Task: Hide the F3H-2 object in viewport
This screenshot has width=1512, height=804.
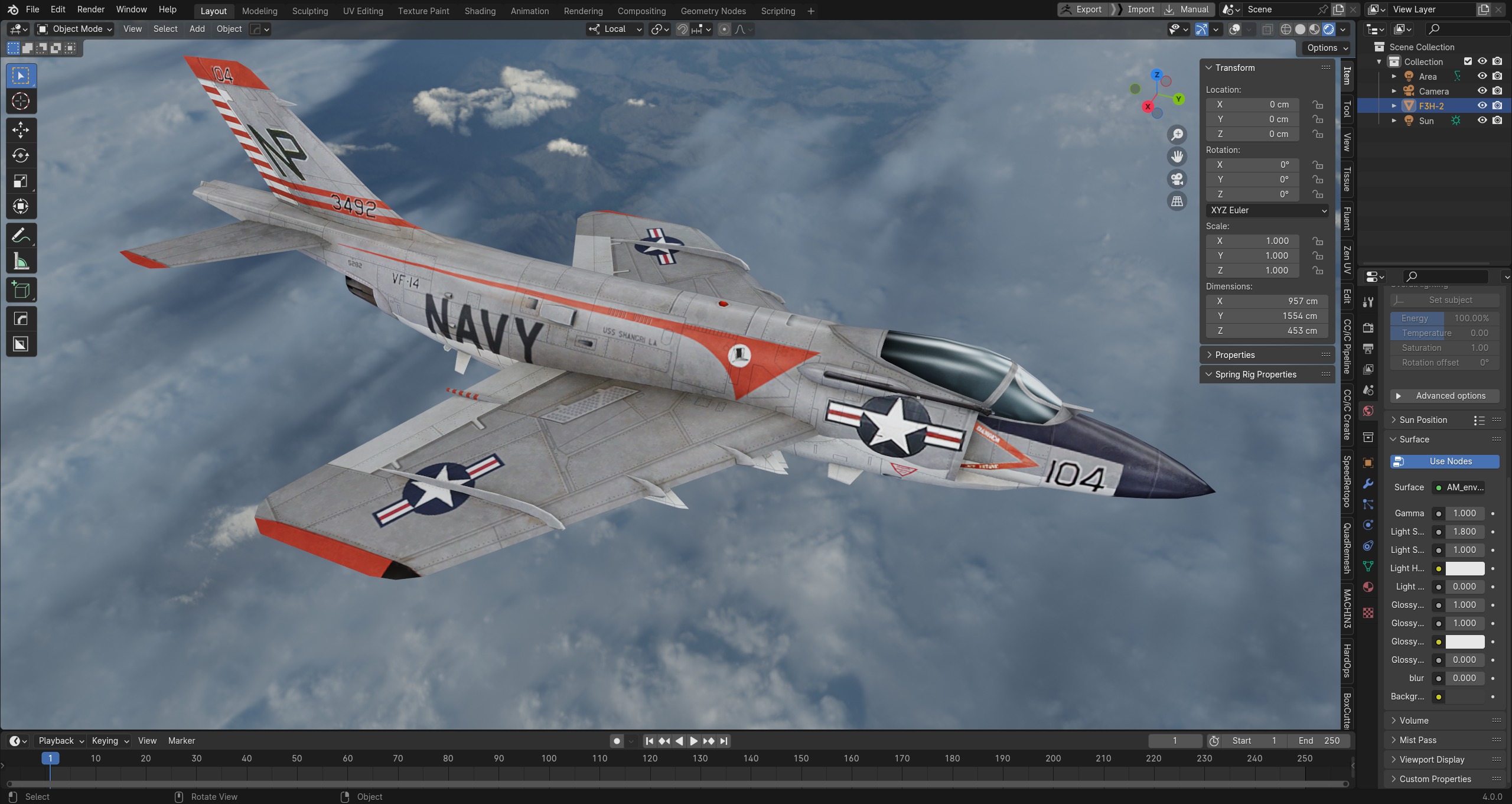Action: [x=1482, y=106]
